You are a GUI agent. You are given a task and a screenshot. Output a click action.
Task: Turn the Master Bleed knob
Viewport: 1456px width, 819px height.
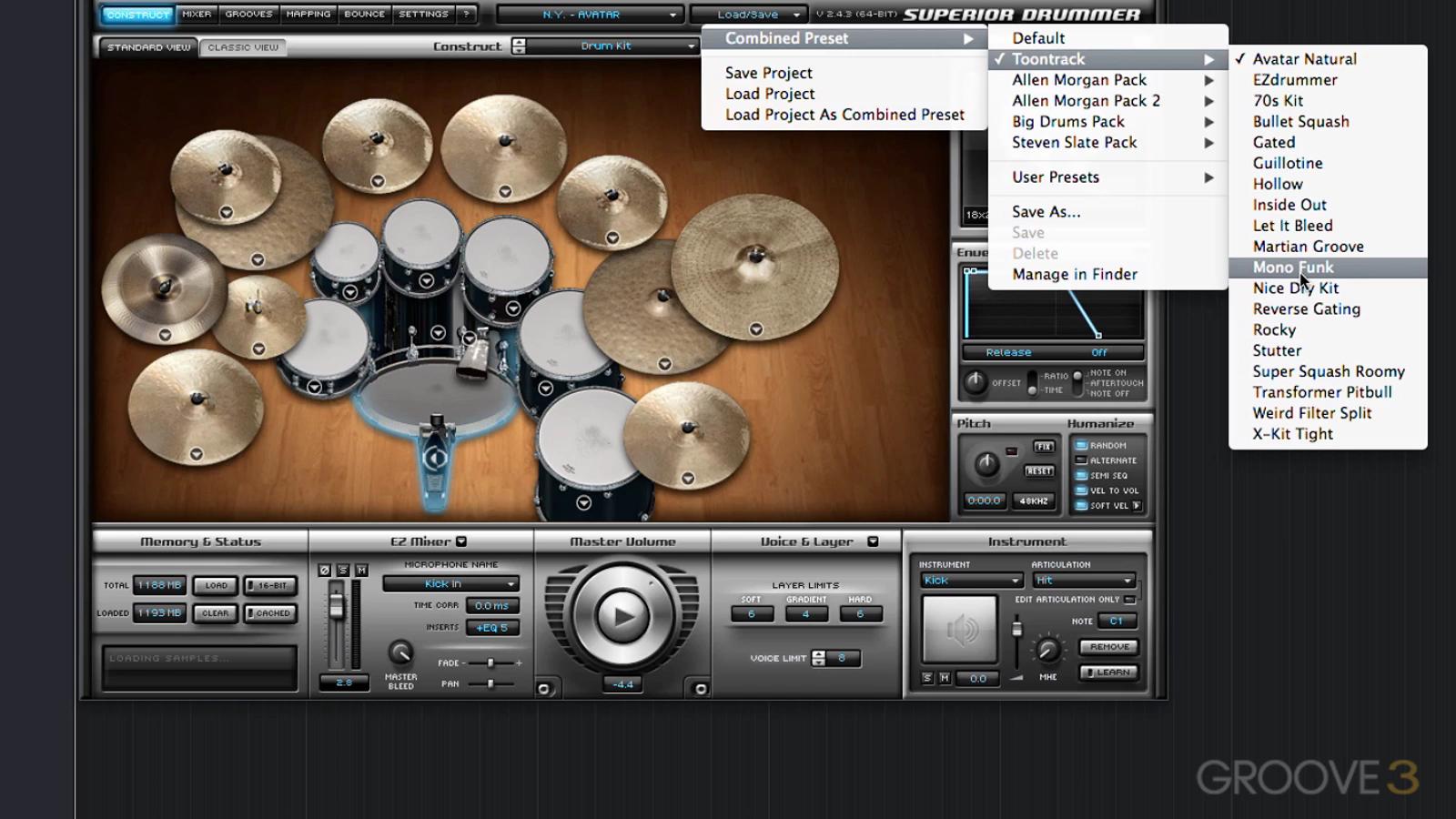[x=400, y=652]
